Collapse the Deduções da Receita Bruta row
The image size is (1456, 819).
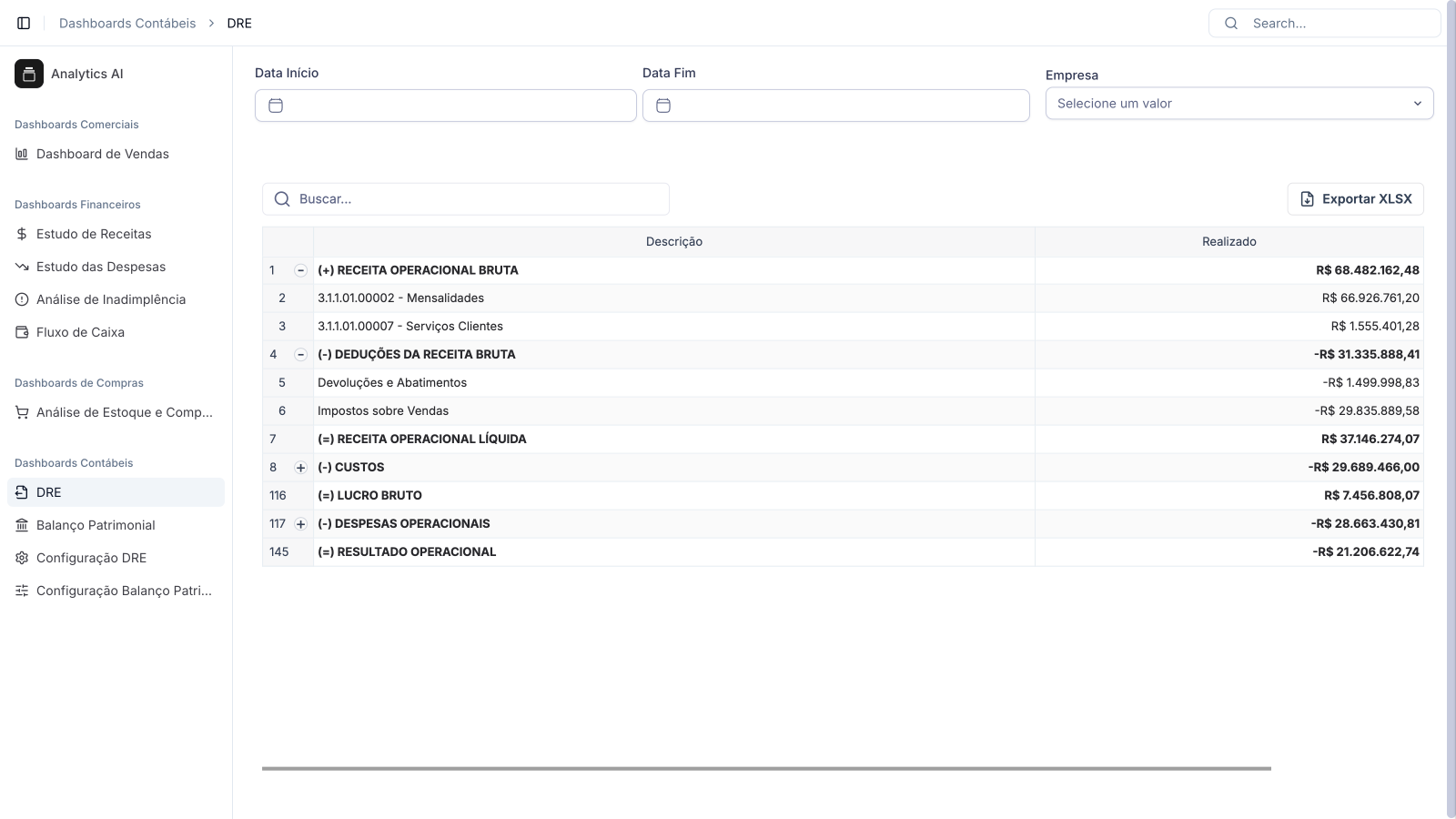(300, 355)
